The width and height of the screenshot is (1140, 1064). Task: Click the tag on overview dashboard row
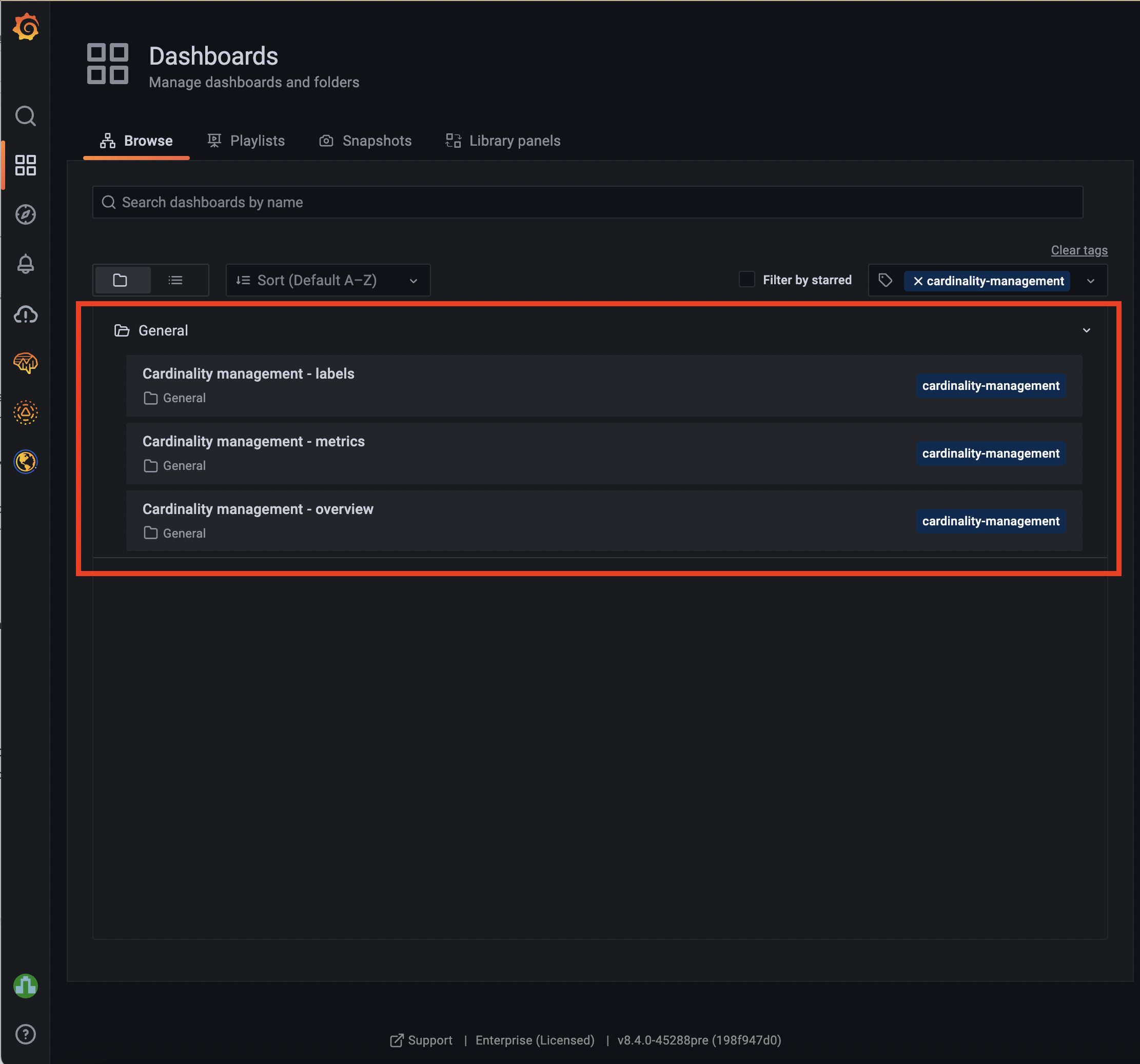coord(990,521)
